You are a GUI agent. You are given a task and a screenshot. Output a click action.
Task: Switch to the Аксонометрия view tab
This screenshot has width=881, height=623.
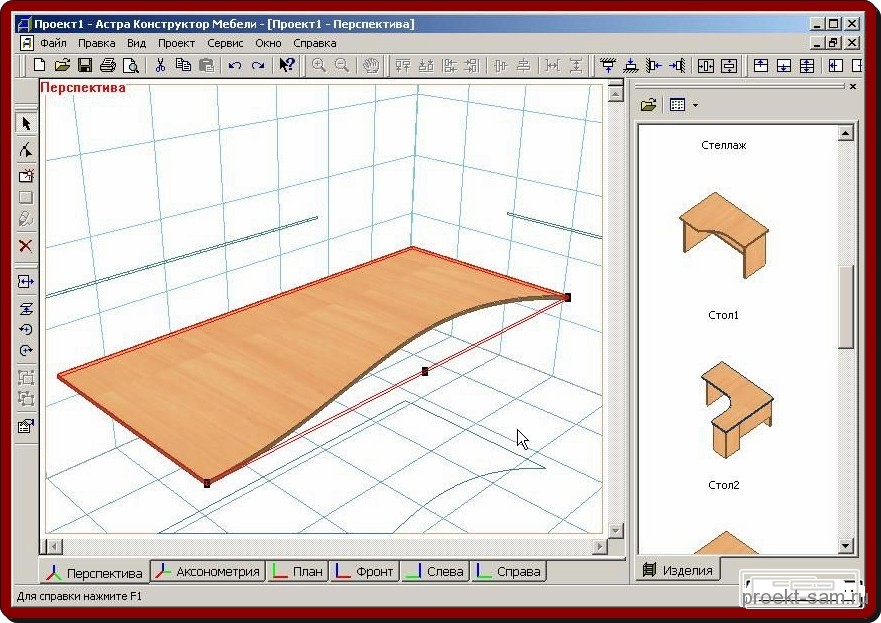pyautogui.click(x=208, y=572)
